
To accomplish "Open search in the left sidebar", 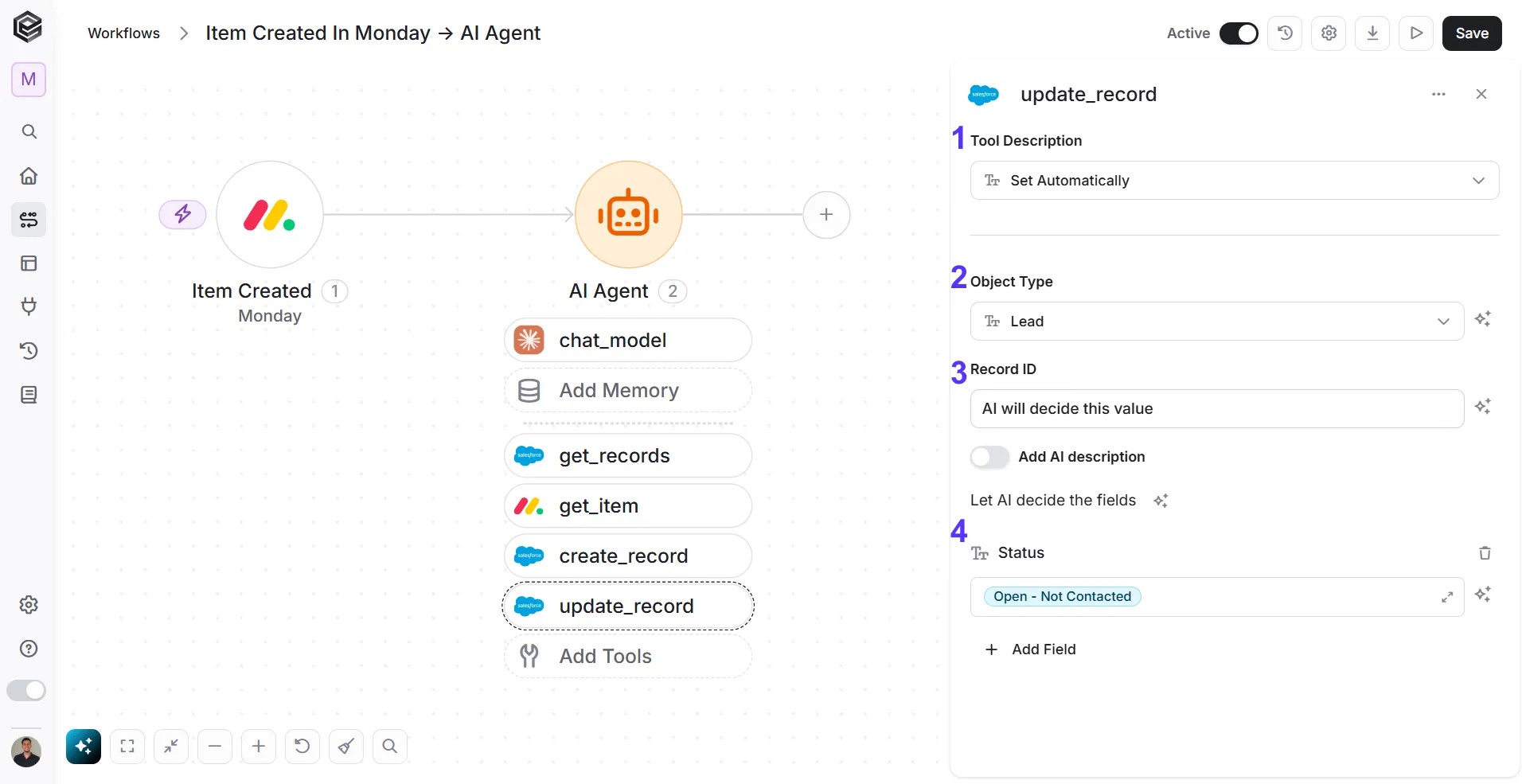I will [x=29, y=131].
